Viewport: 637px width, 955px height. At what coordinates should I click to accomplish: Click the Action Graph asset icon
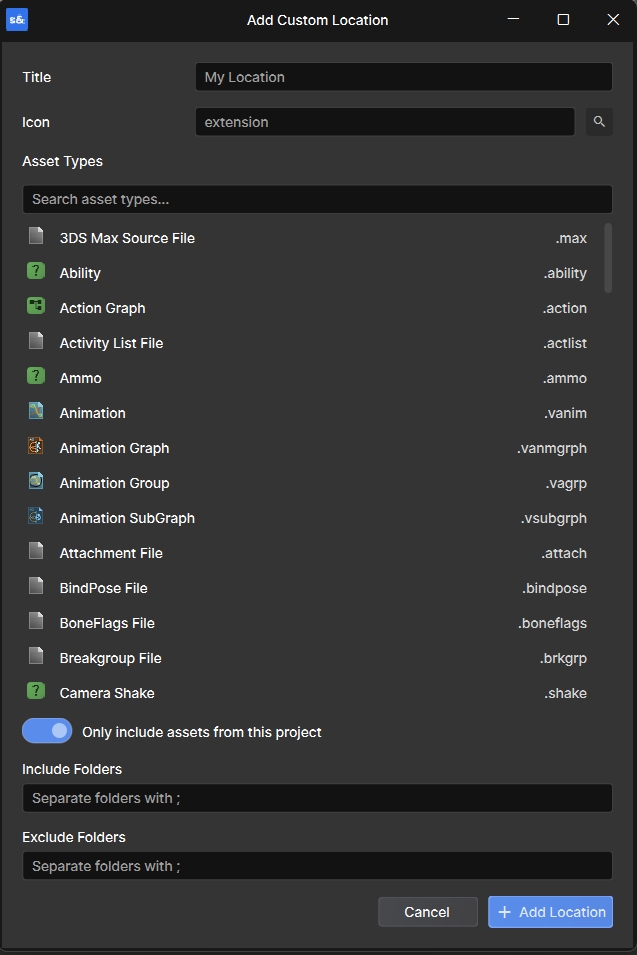36,307
